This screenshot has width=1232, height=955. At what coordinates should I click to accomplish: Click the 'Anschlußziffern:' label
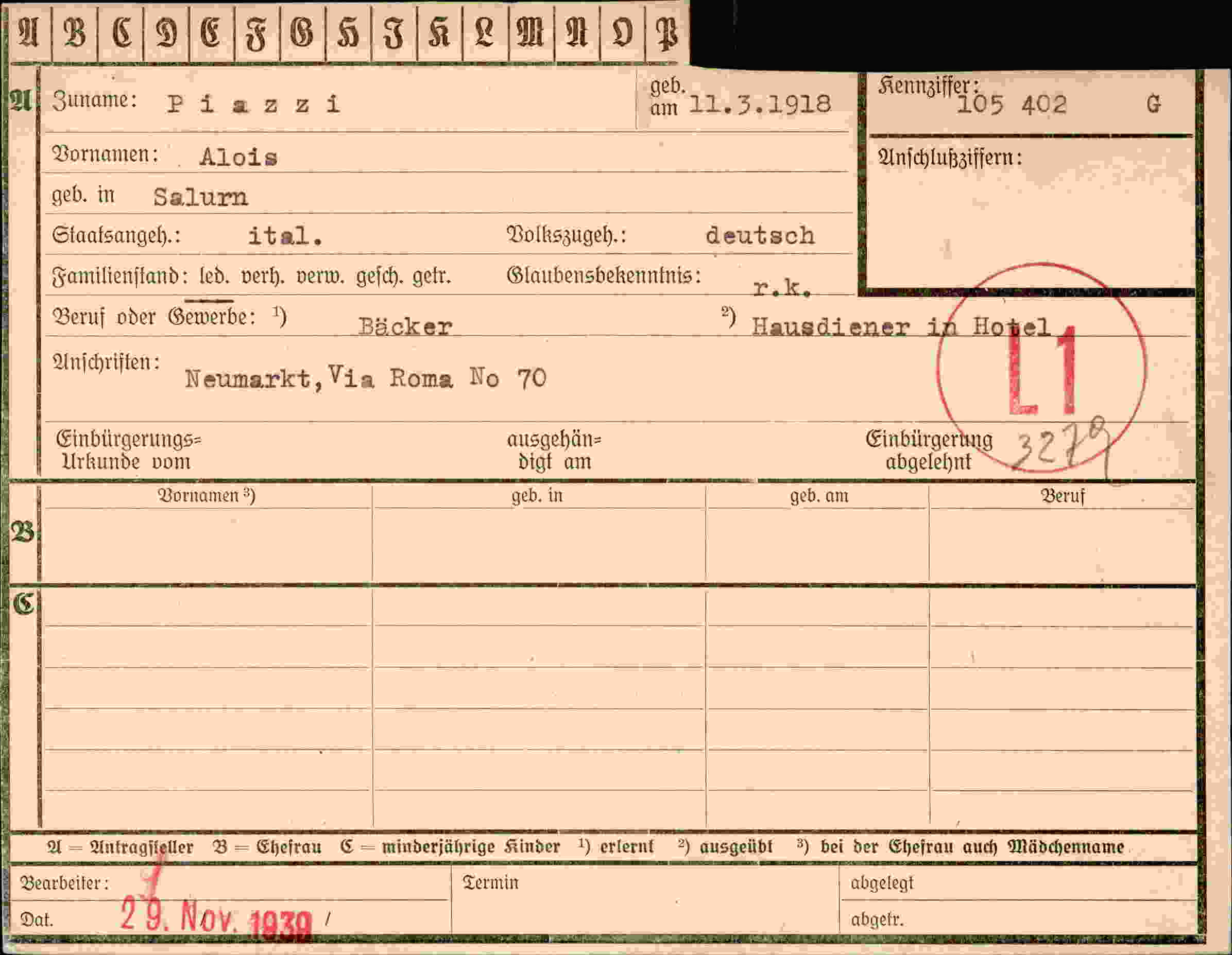click(x=949, y=158)
